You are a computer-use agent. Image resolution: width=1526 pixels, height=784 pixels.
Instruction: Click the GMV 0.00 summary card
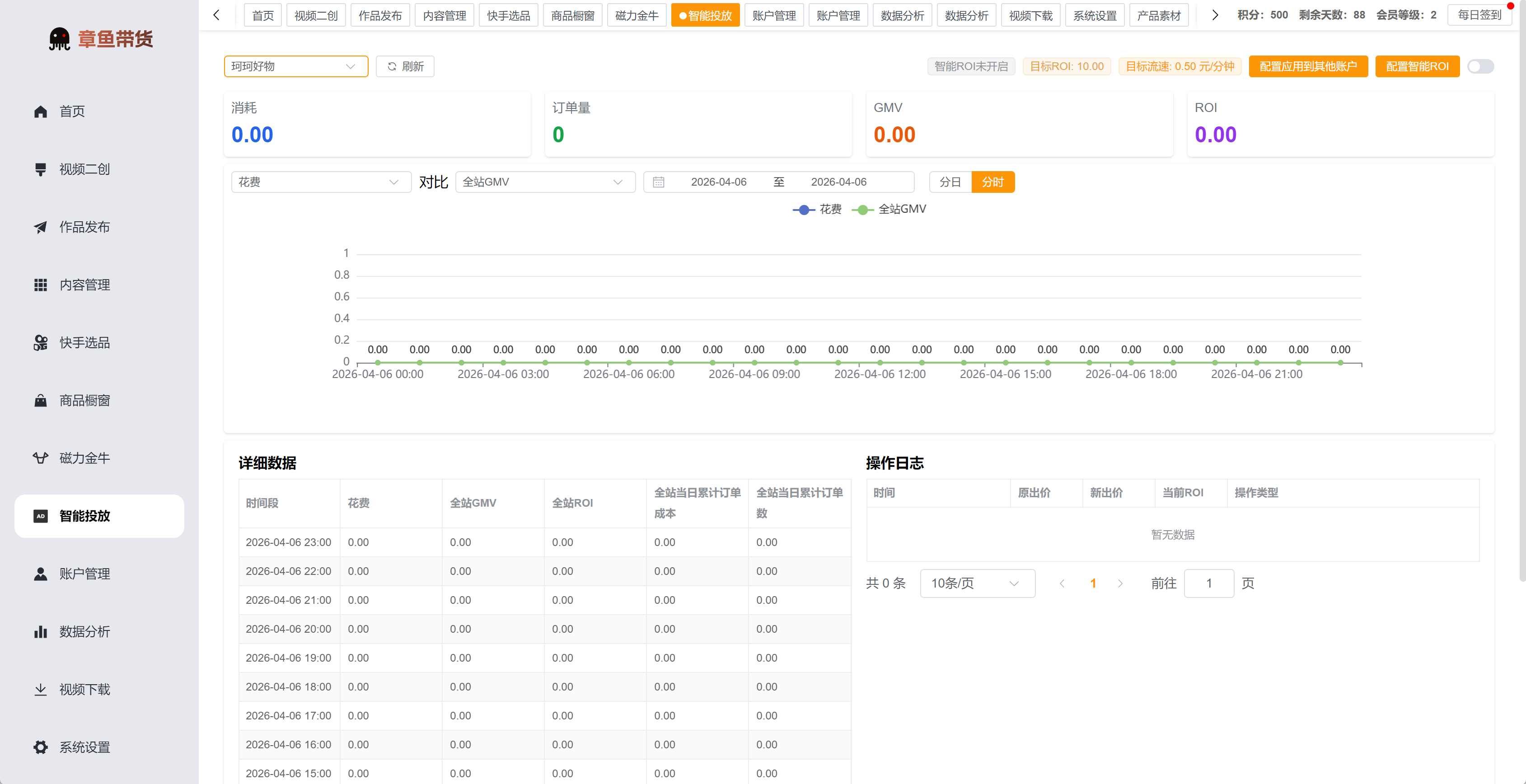[x=1019, y=124]
